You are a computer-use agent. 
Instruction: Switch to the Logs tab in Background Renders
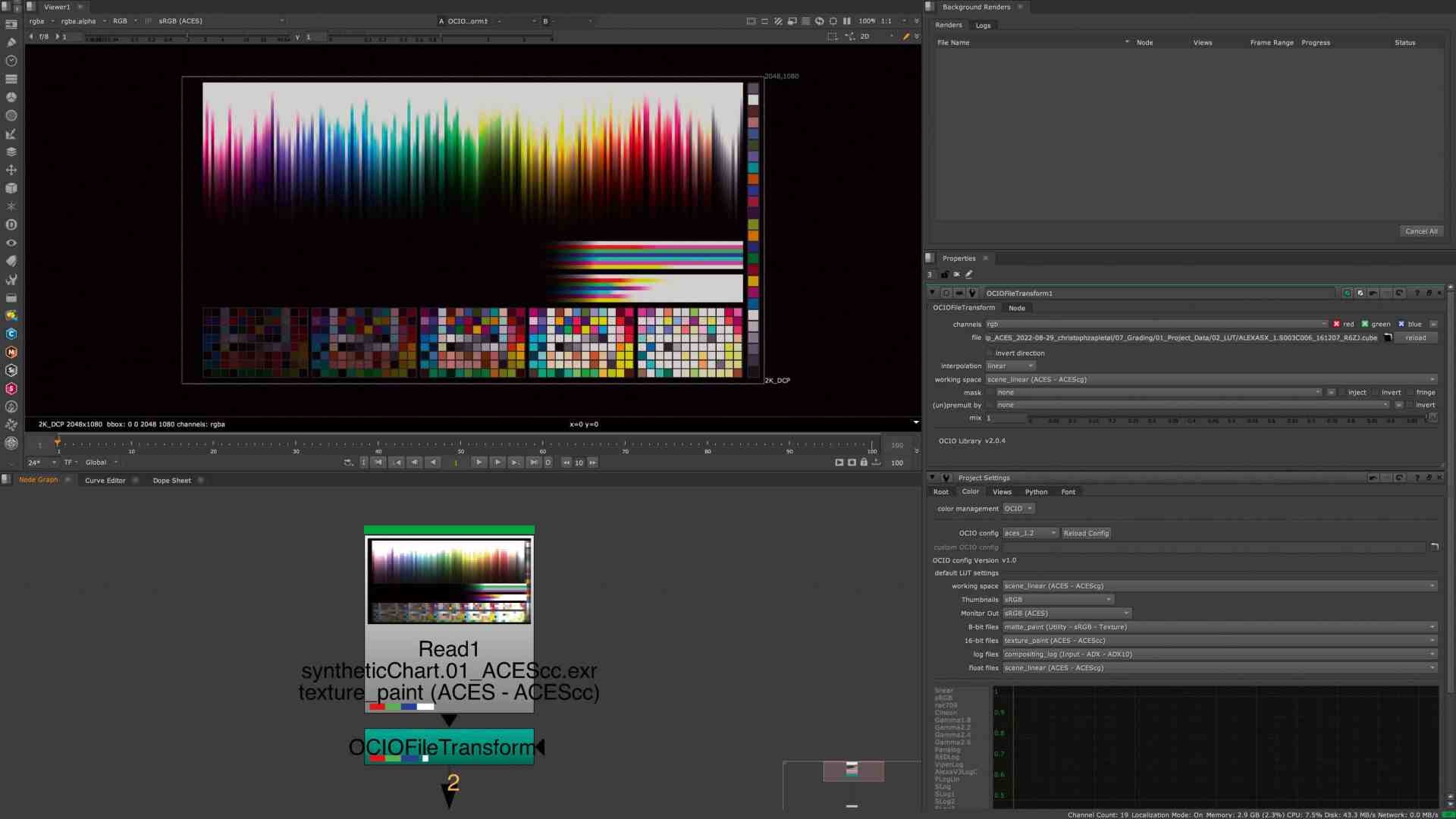coord(983,25)
